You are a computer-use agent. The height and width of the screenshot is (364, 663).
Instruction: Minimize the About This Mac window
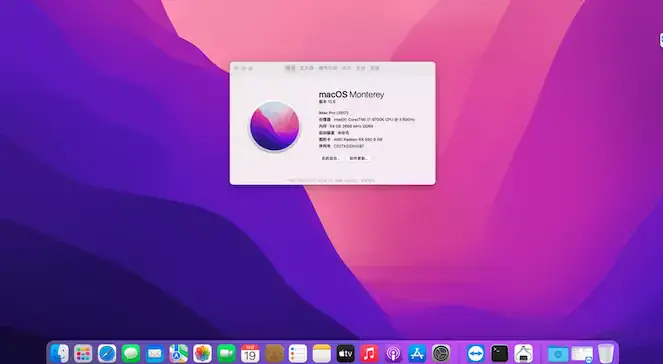pos(244,68)
